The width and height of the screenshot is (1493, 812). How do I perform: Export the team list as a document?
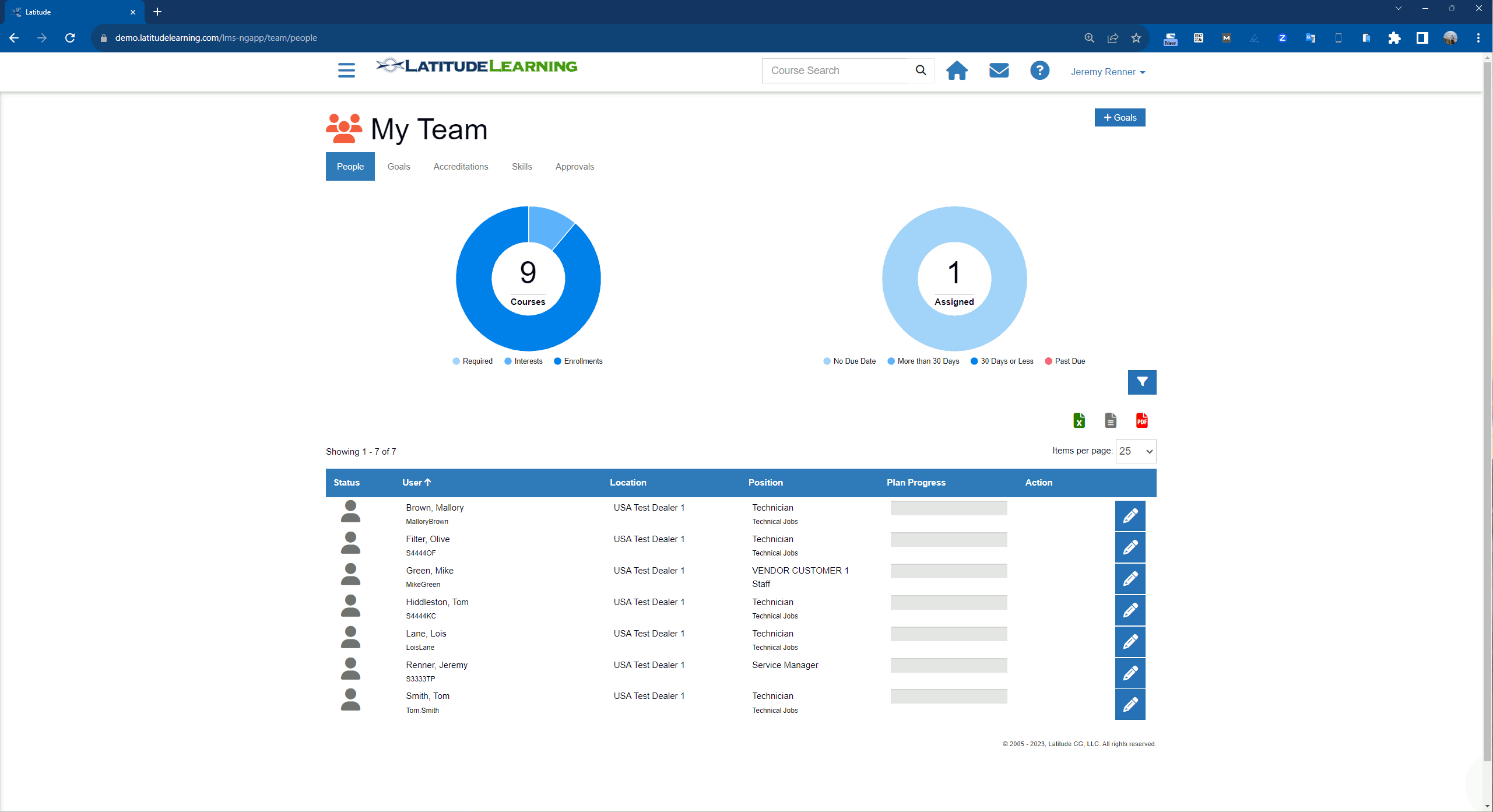1109,420
